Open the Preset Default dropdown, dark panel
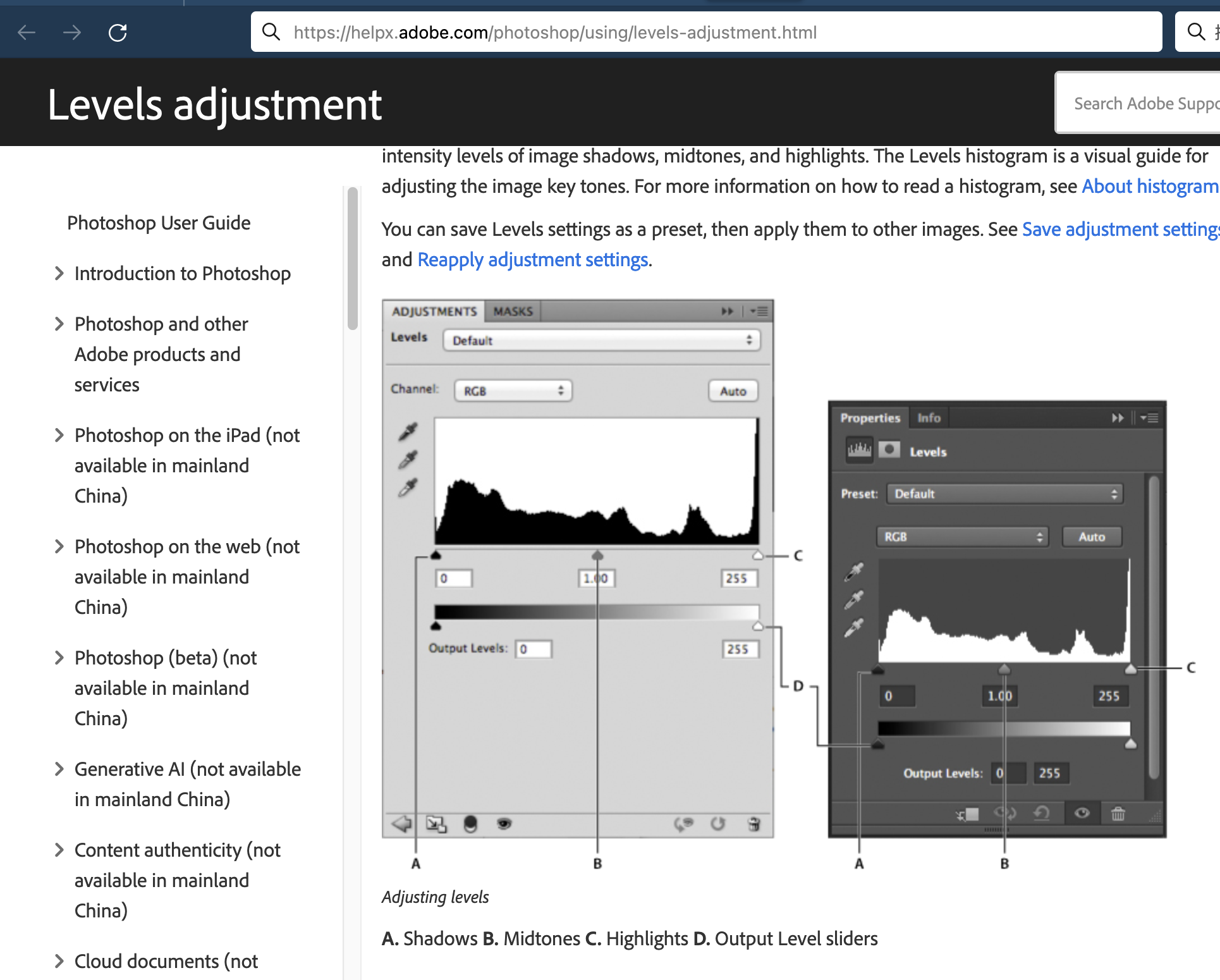 coord(1004,494)
